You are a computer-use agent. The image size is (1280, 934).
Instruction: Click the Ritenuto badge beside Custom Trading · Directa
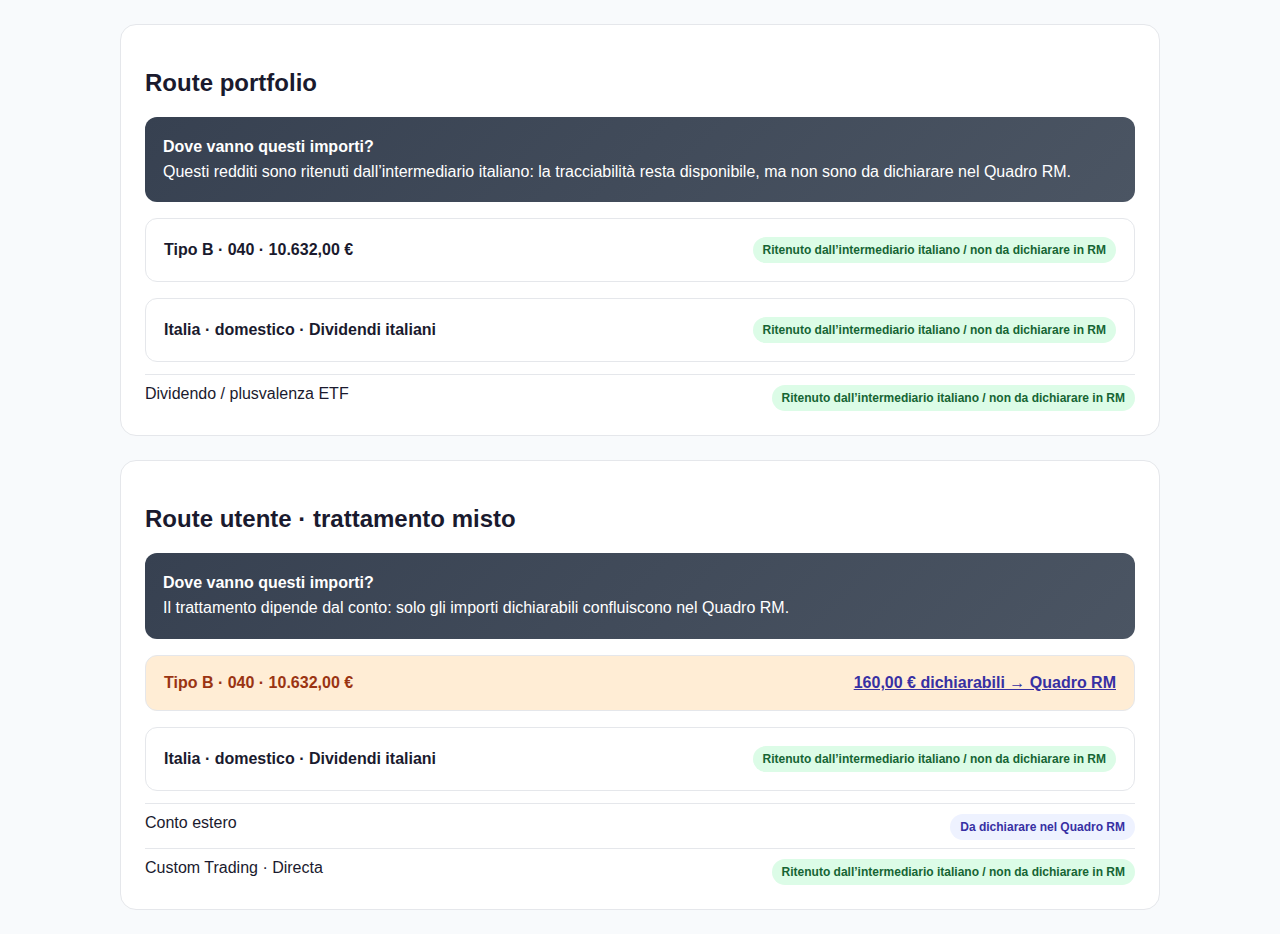click(x=953, y=872)
